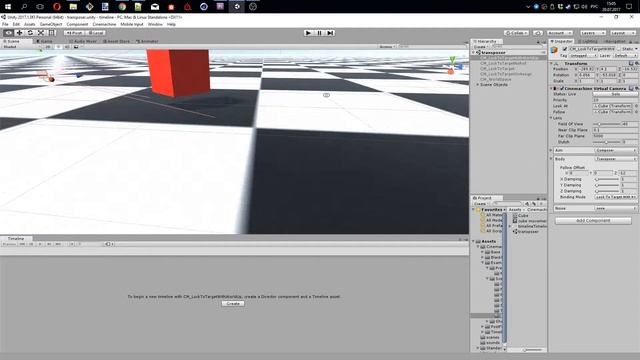
Task: Open the Lighting tab
Action: point(588,41)
